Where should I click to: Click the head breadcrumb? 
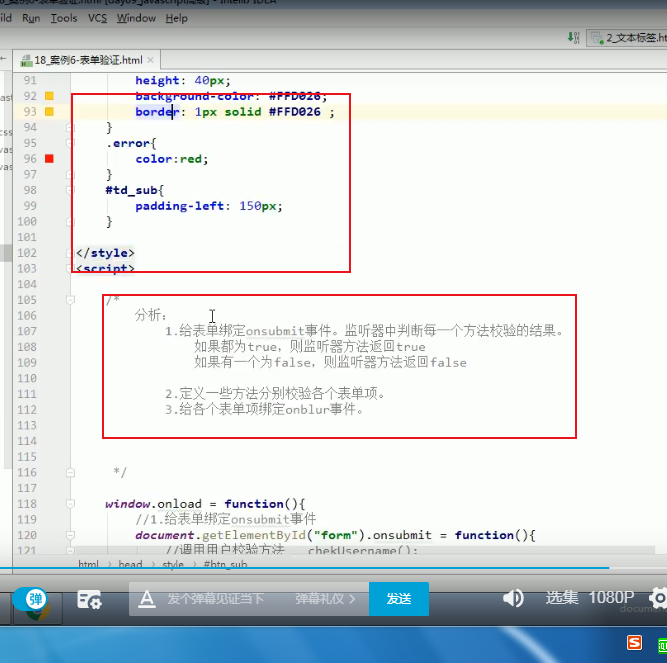pyautogui.click(x=130, y=564)
